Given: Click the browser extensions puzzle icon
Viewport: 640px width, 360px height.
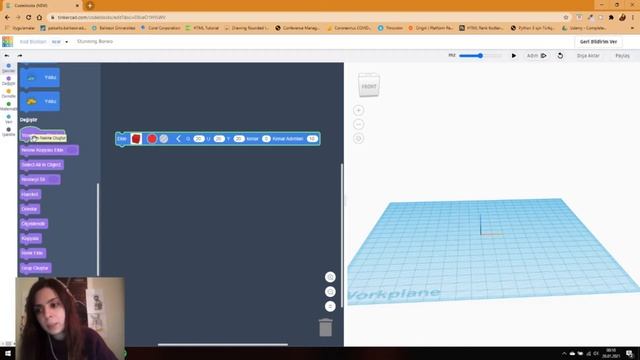Looking at the screenshot, I should (611, 18).
